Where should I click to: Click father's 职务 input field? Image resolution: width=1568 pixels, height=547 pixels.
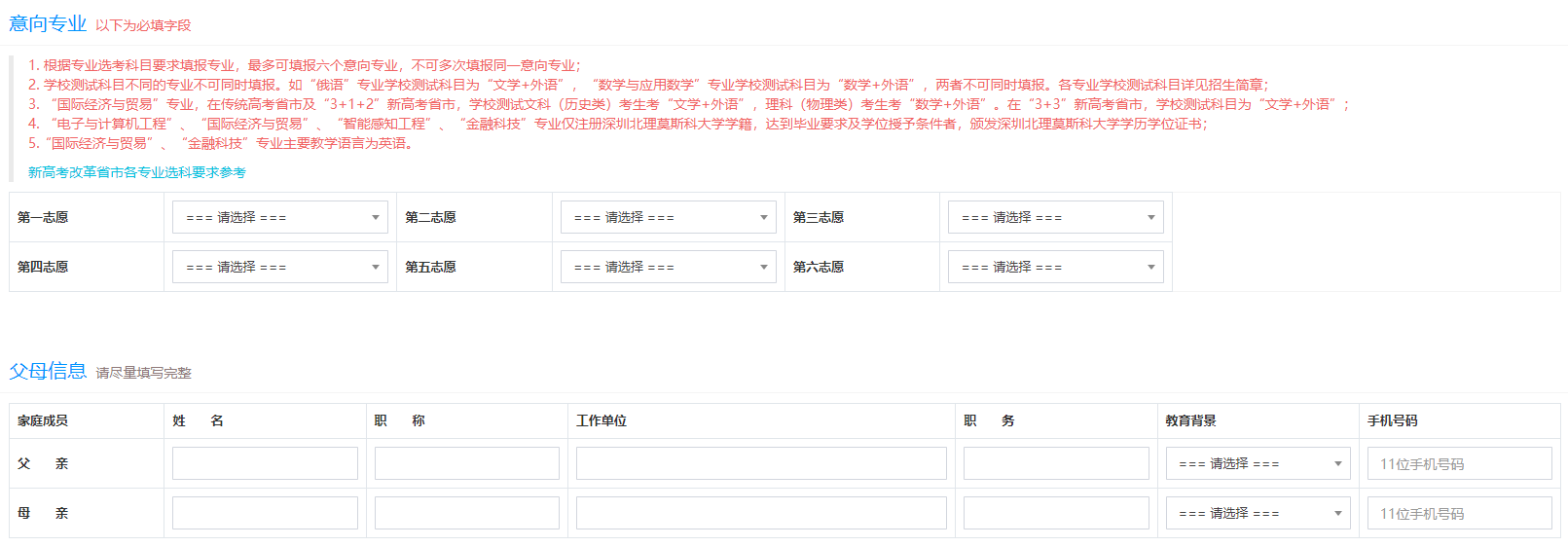click(x=1056, y=463)
